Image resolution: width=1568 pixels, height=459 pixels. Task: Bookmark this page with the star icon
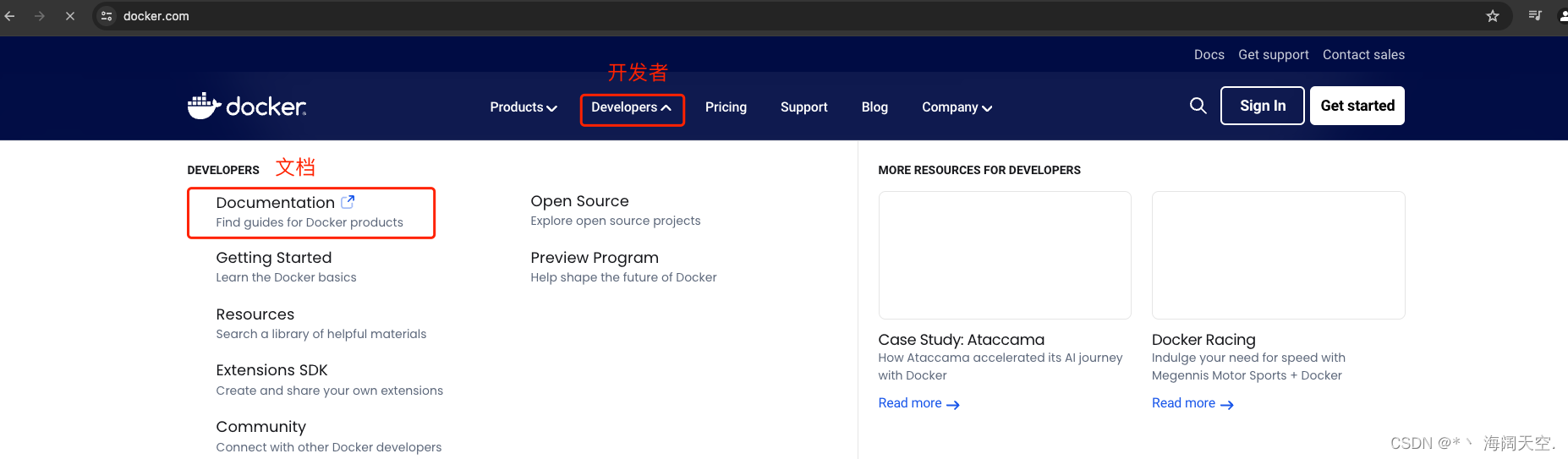coord(1493,16)
